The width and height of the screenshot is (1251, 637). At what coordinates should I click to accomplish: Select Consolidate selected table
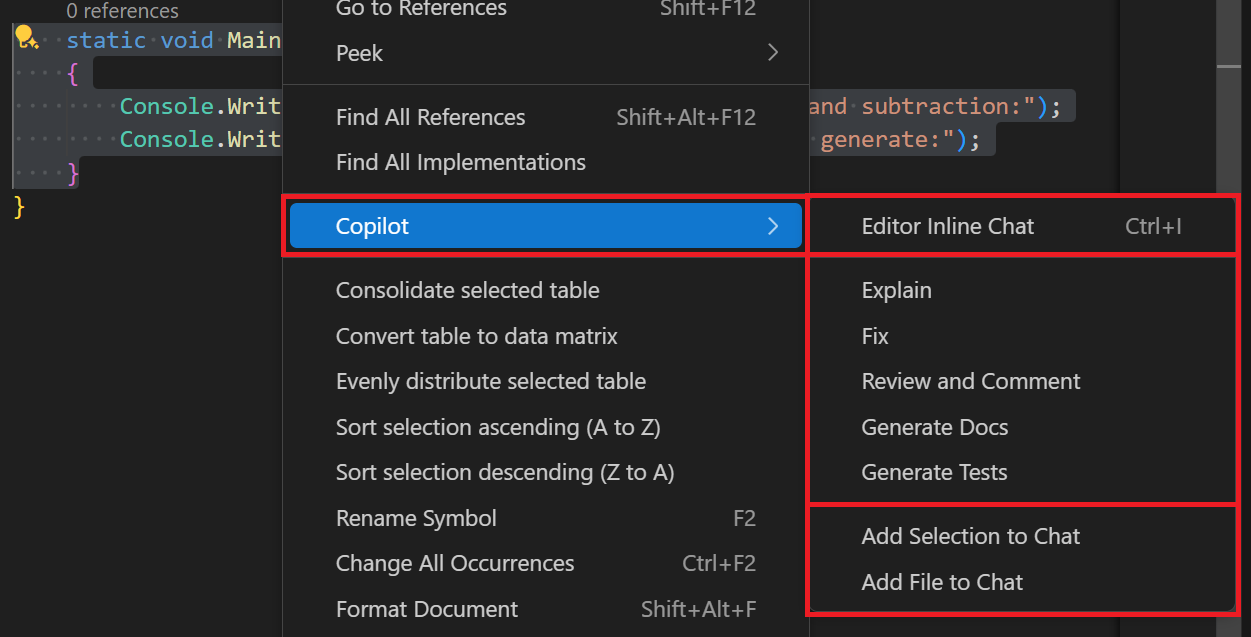tap(545, 290)
